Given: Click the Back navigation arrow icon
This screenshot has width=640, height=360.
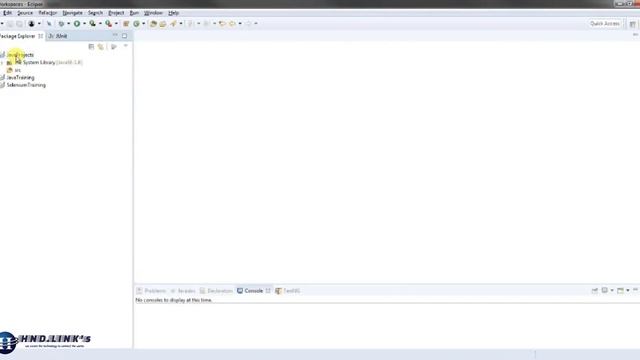Looking at the screenshot, I should [232, 24].
